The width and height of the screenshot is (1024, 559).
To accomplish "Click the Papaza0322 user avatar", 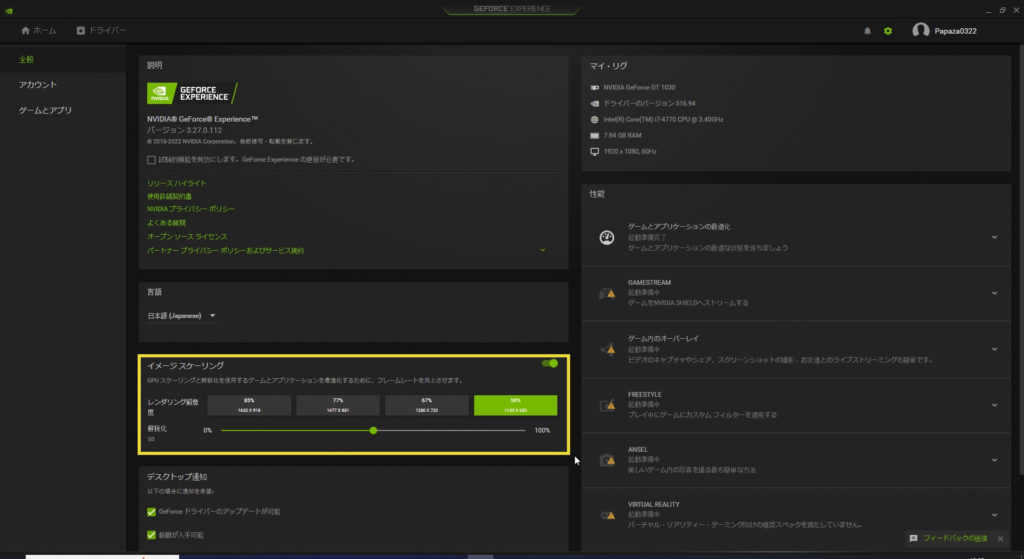I will click(921, 31).
